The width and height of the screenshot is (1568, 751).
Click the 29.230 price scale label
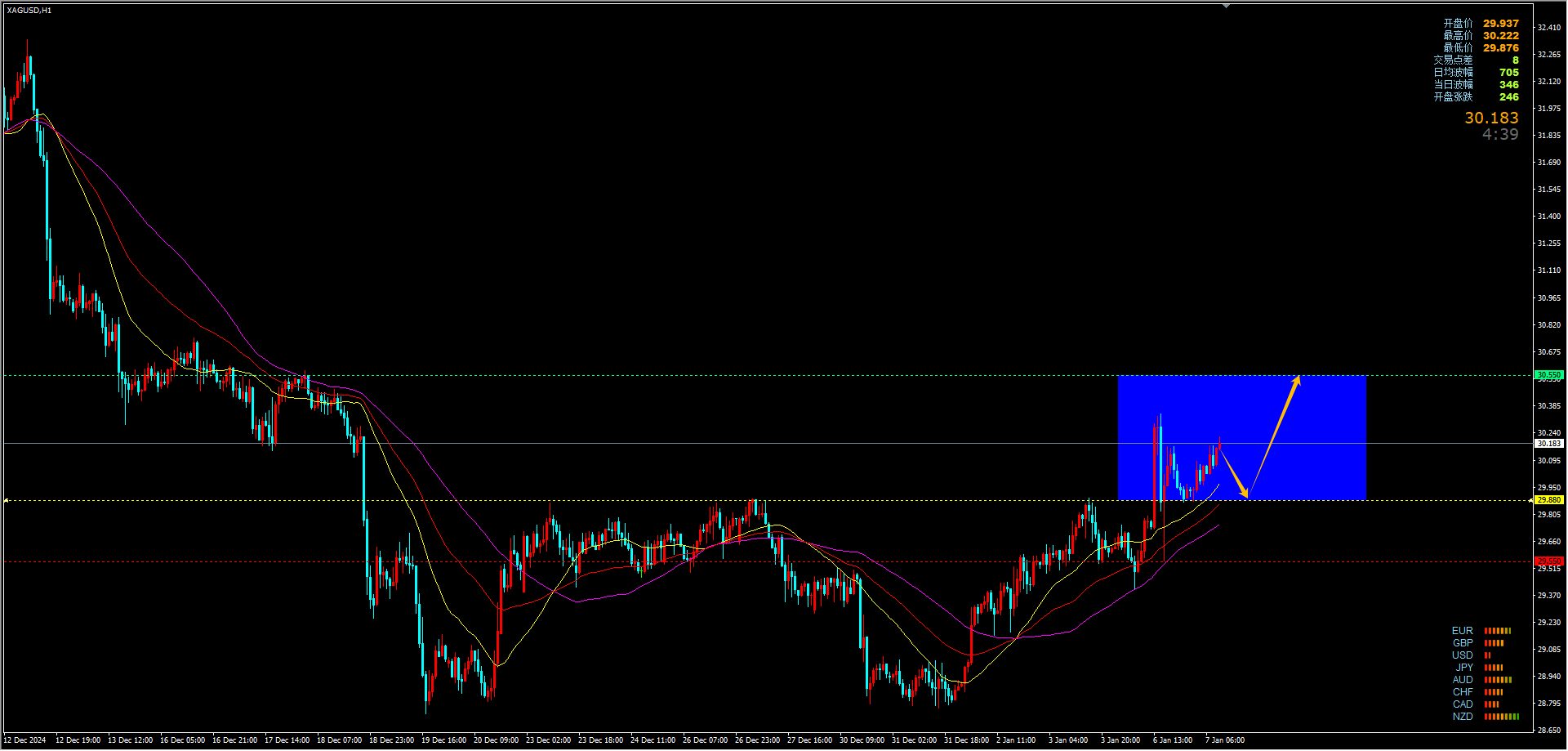click(x=1548, y=623)
